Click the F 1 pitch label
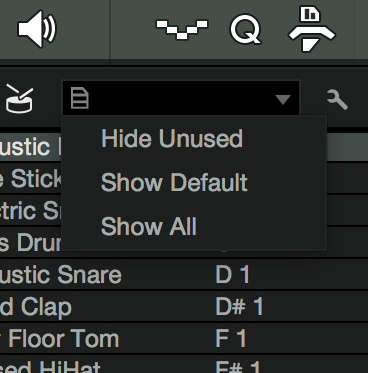Screen dimensions: 368x373 (231, 338)
